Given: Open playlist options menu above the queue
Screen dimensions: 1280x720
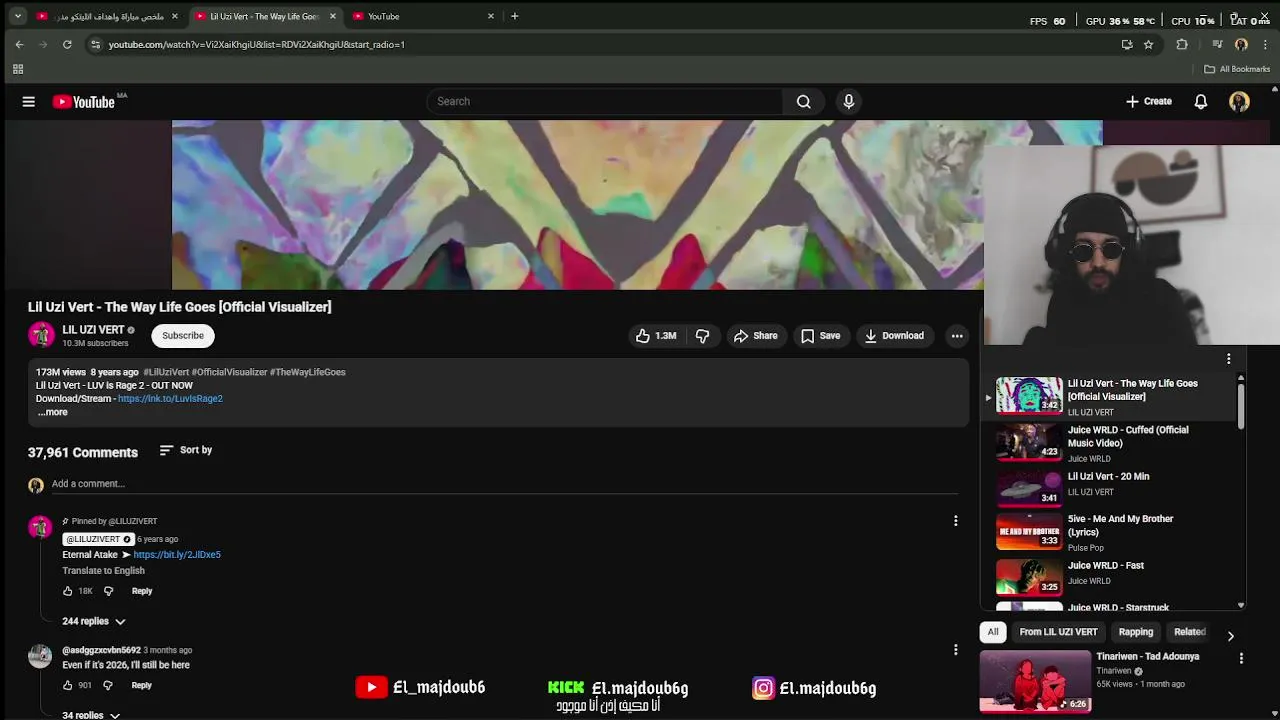Looking at the screenshot, I should [x=1228, y=359].
